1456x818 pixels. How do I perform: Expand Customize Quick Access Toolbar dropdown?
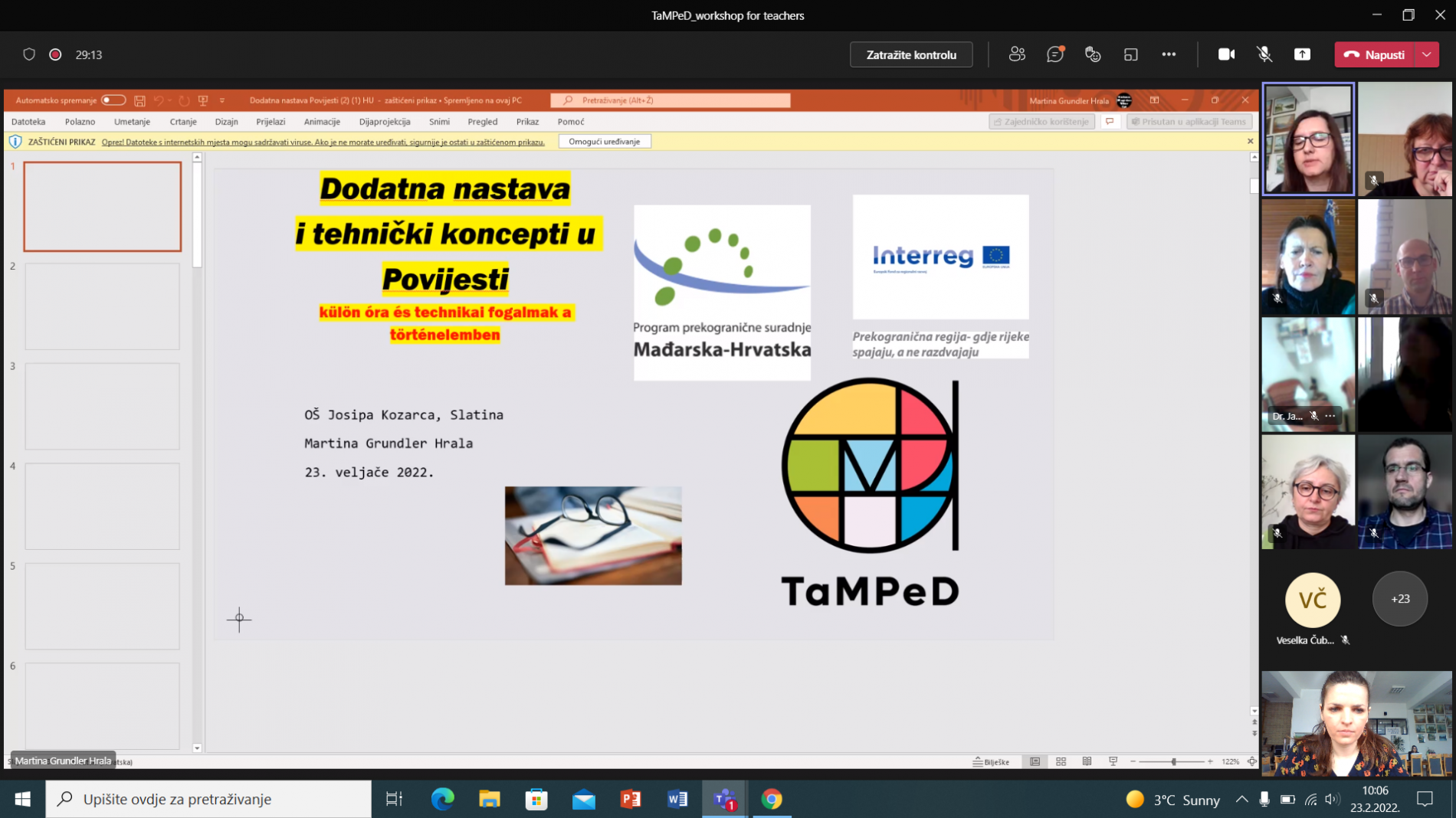(x=222, y=100)
